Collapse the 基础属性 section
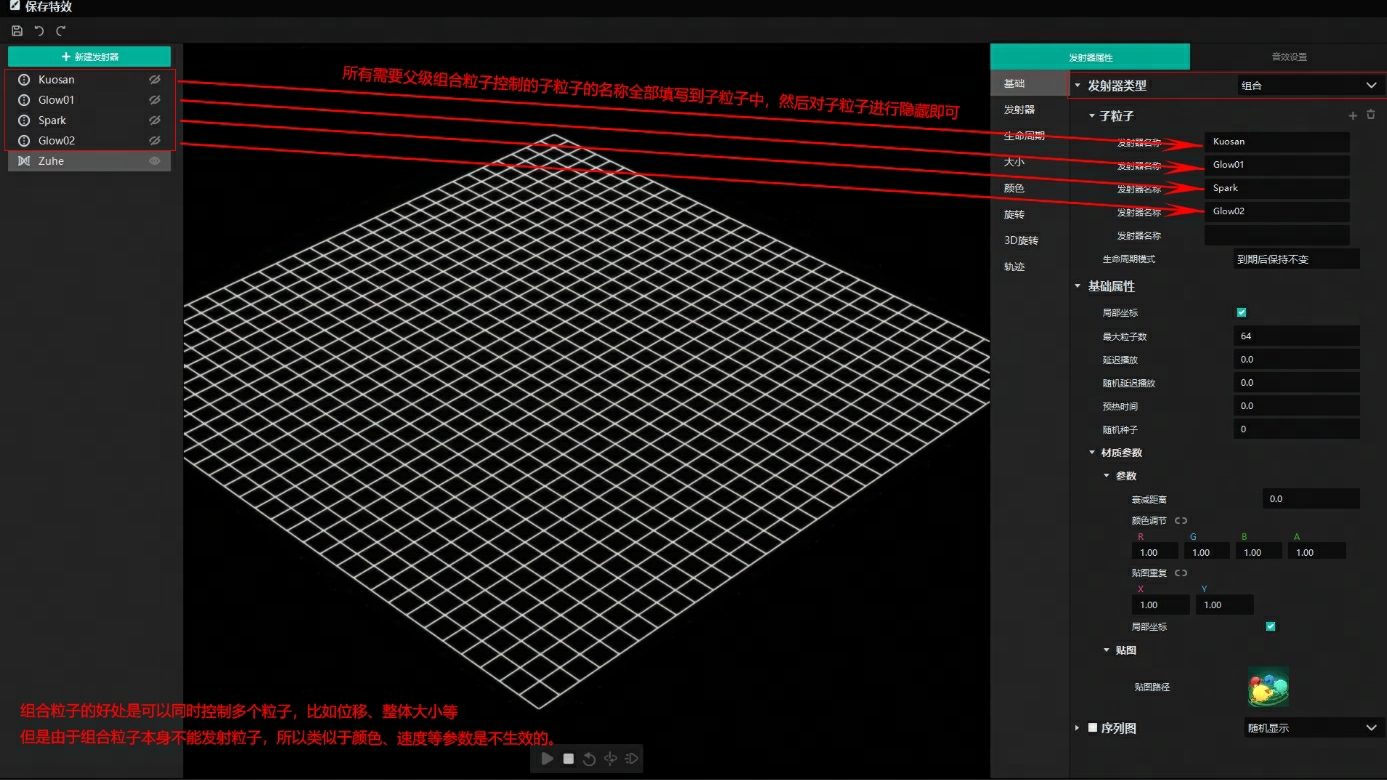This screenshot has height=780, width=1387. coord(1078,286)
